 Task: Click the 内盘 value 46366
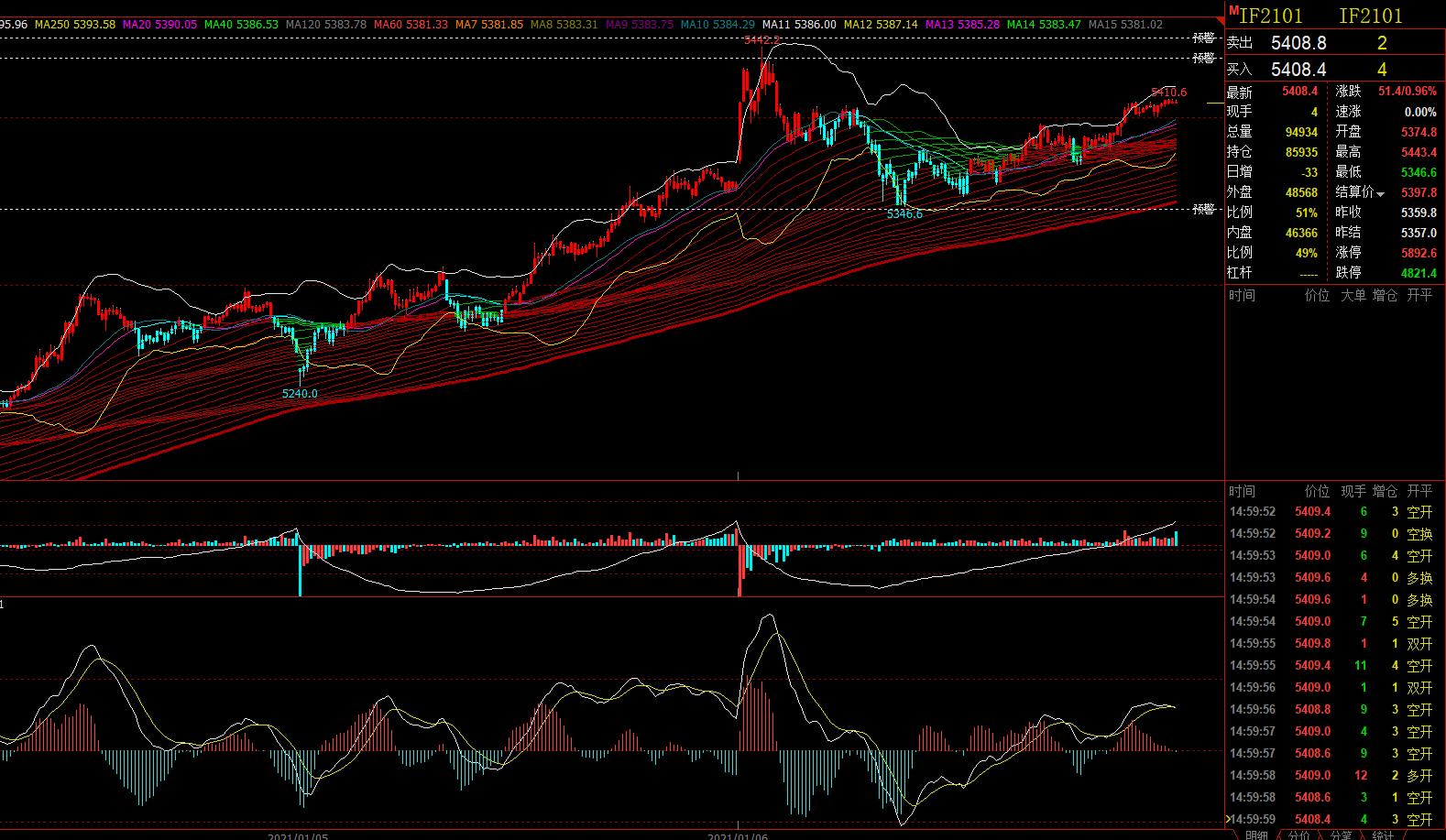click(x=1301, y=233)
